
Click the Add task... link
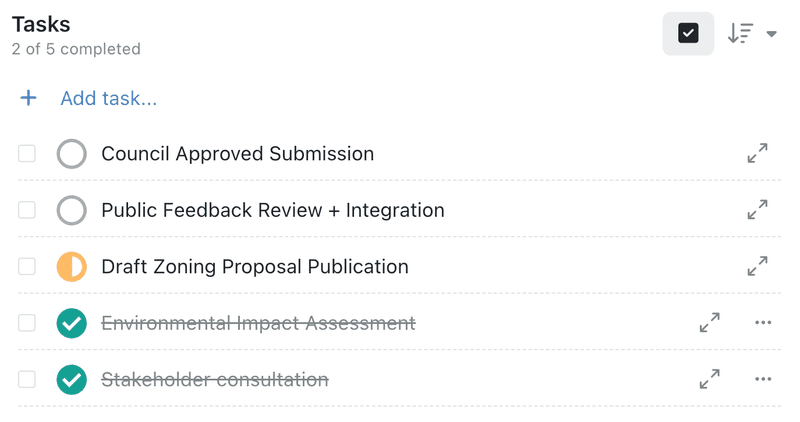tap(108, 98)
